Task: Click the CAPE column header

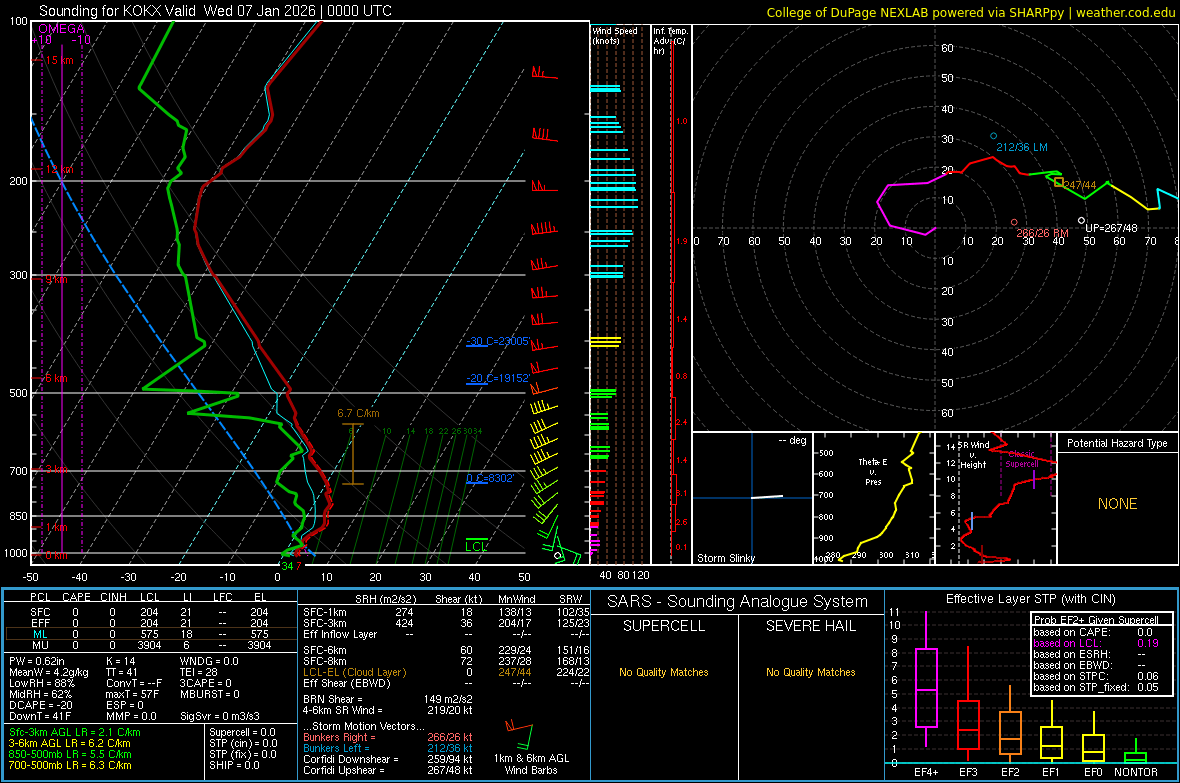Action: (x=76, y=597)
